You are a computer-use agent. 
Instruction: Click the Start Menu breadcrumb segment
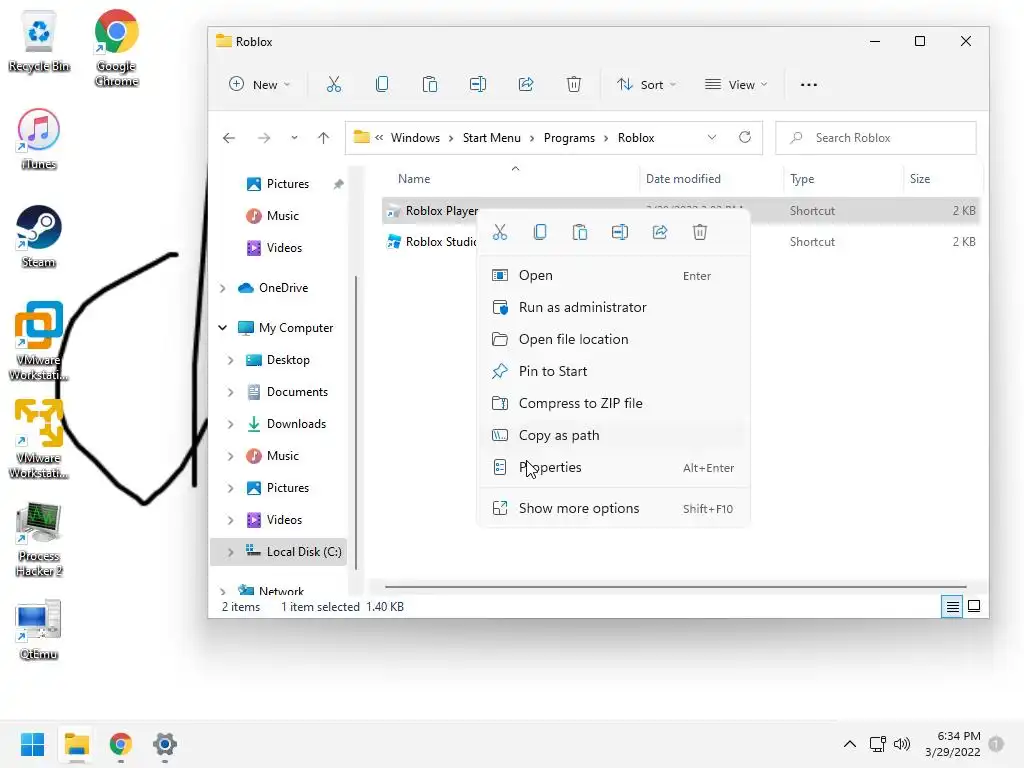coord(492,138)
